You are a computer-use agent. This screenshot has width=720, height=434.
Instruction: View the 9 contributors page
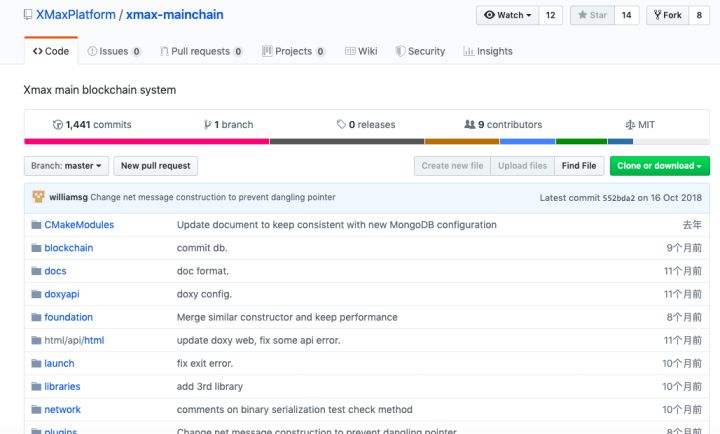[503, 124]
